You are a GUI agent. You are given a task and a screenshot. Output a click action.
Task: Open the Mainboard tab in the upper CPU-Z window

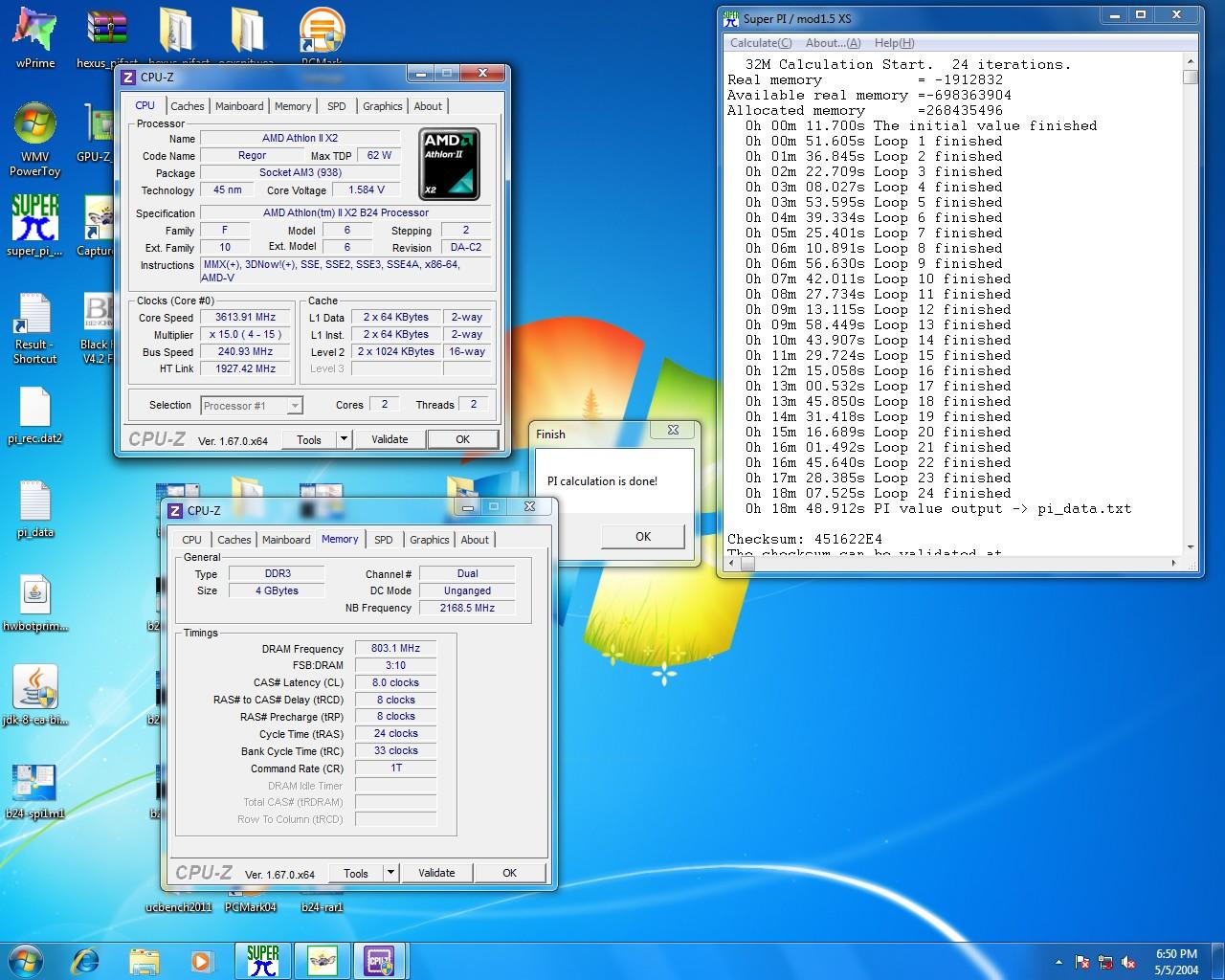239,106
